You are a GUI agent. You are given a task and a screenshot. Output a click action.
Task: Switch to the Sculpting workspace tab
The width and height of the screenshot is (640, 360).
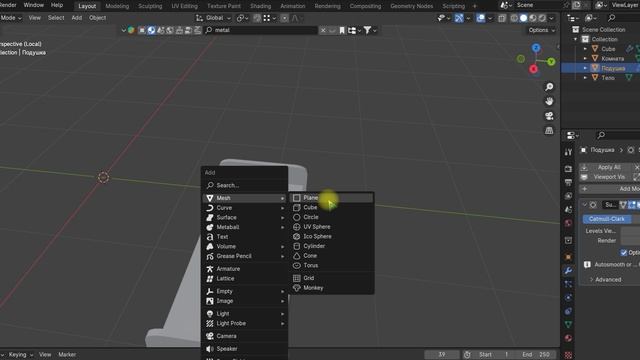coord(150,6)
